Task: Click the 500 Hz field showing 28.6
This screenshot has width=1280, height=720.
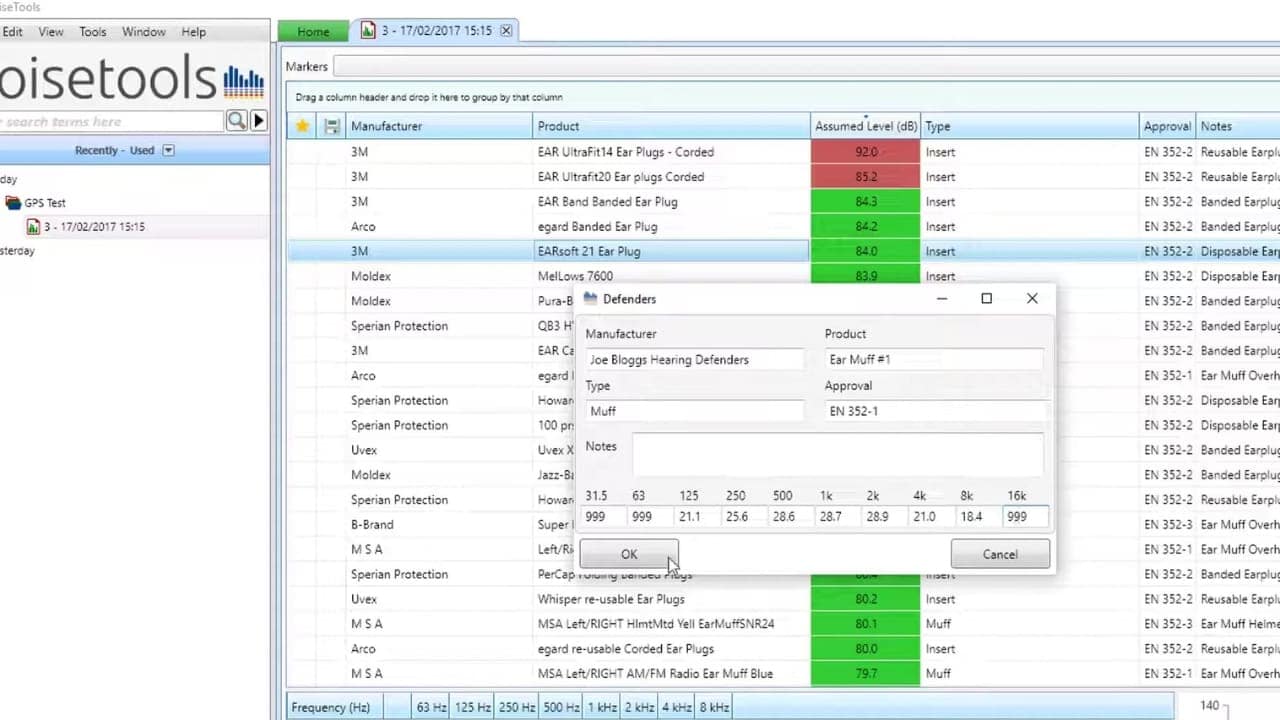Action: 791,517
